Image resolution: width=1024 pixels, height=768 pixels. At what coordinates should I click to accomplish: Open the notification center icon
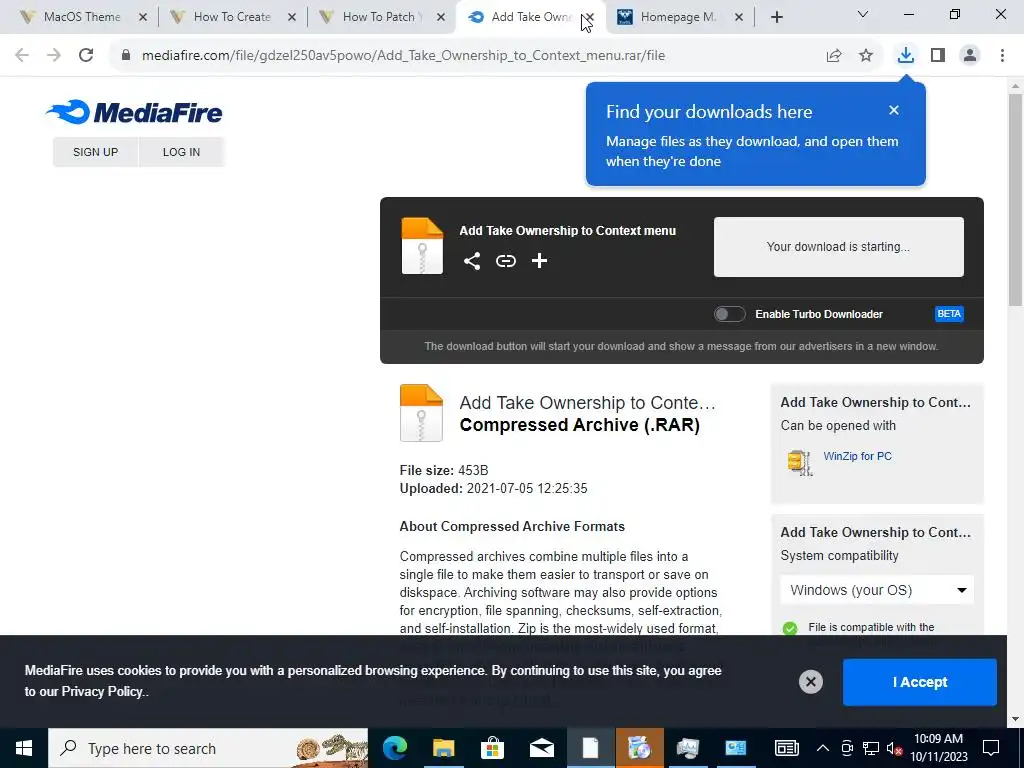pos(991,748)
